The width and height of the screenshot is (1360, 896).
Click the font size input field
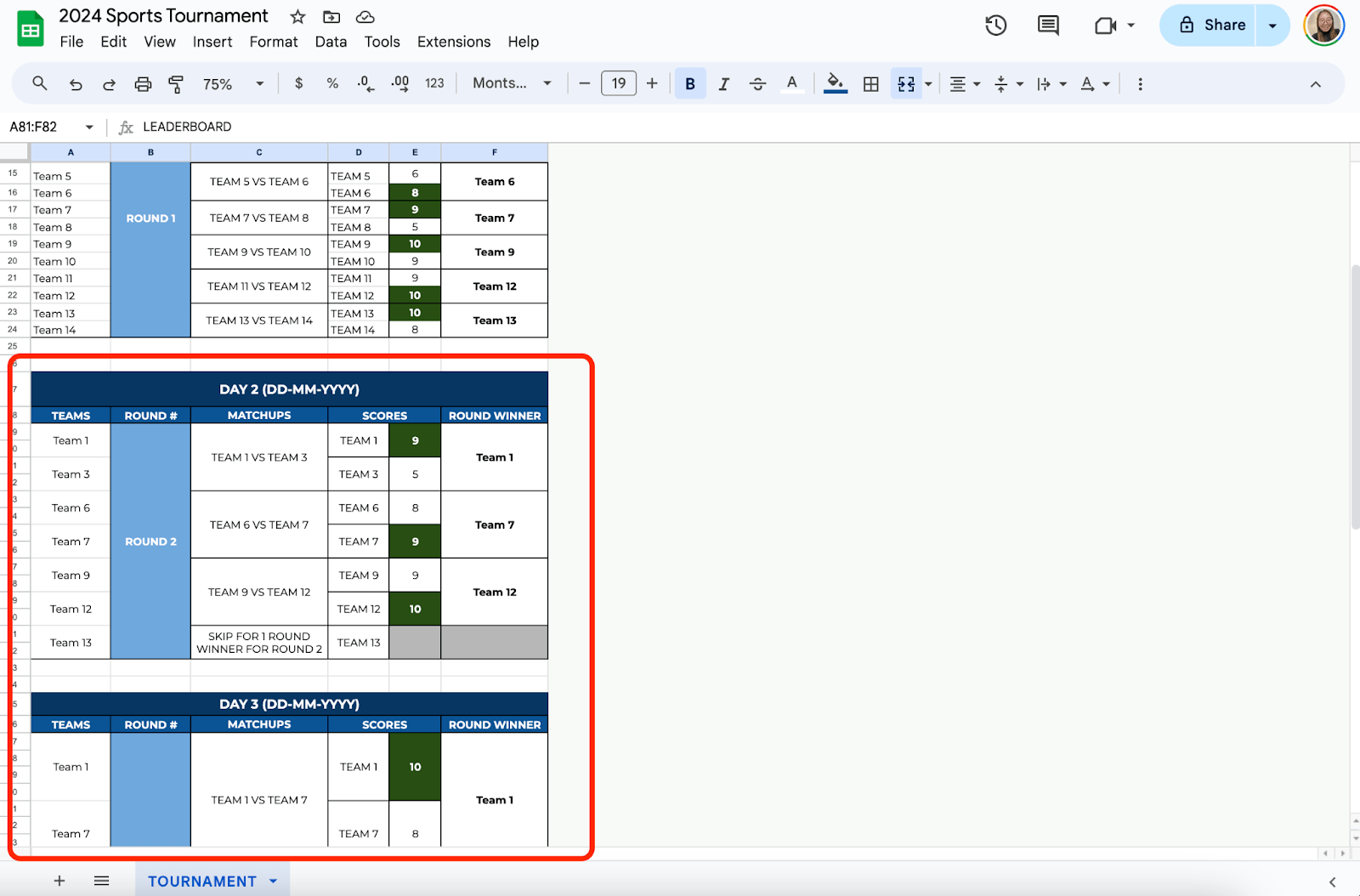point(618,83)
